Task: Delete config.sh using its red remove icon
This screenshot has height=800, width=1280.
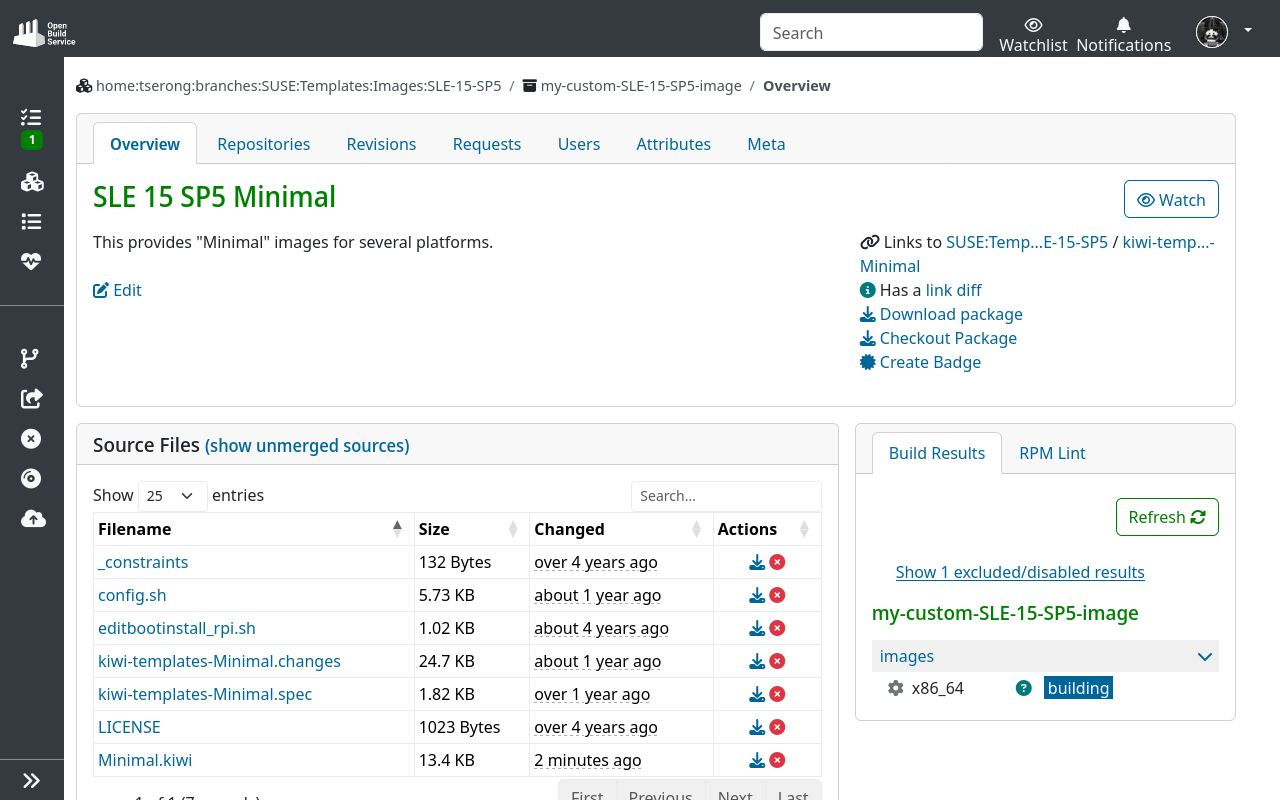Action: pyautogui.click(x=778, y=595)
